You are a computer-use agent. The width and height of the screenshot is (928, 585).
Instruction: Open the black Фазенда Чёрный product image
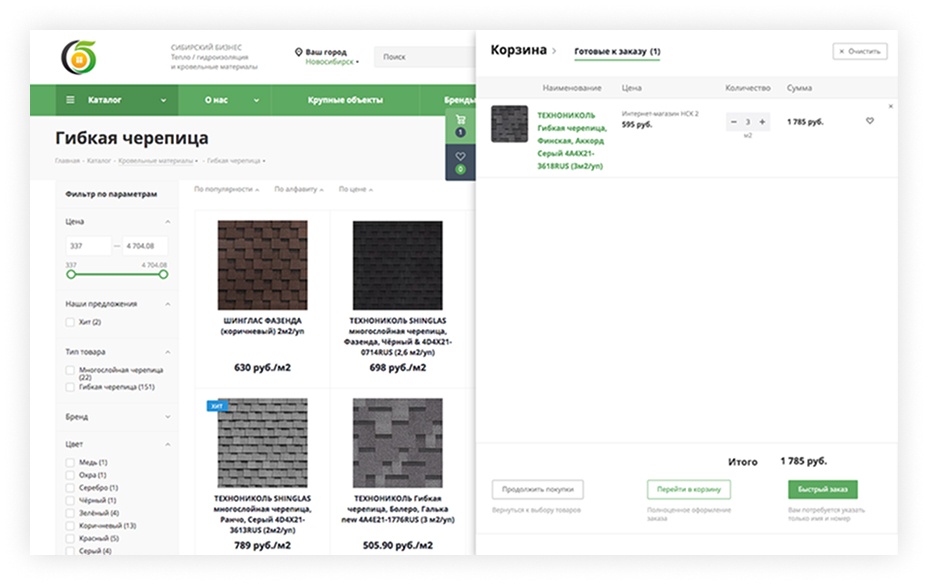click(398, 265)
